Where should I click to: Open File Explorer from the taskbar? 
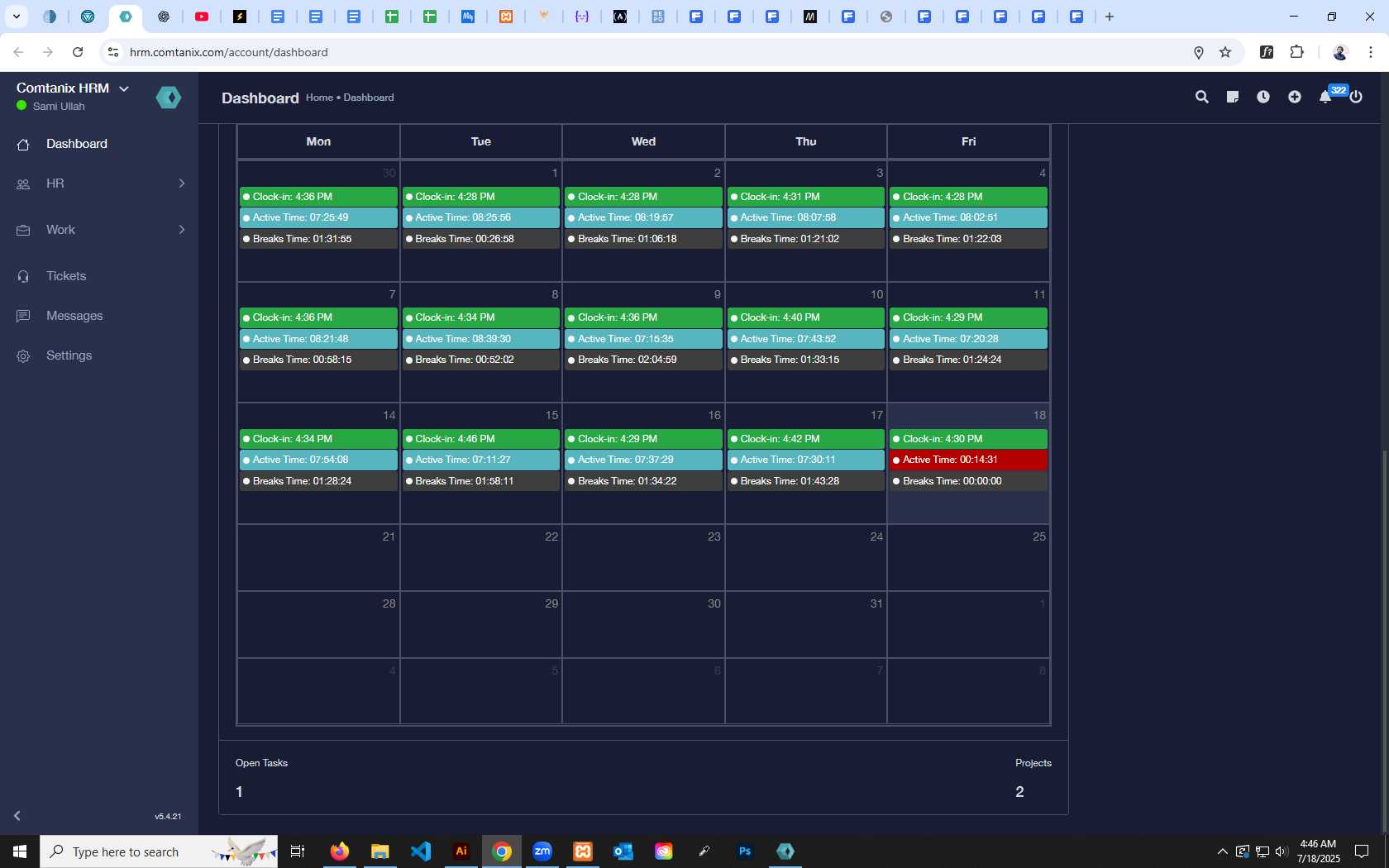click(379, 851)
